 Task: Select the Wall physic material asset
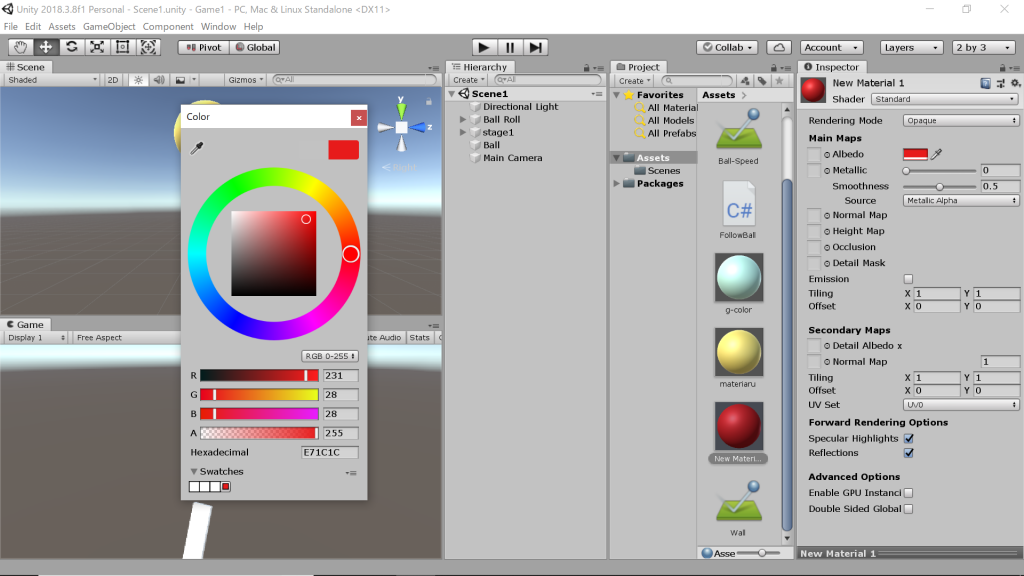[x=738, y=509]
